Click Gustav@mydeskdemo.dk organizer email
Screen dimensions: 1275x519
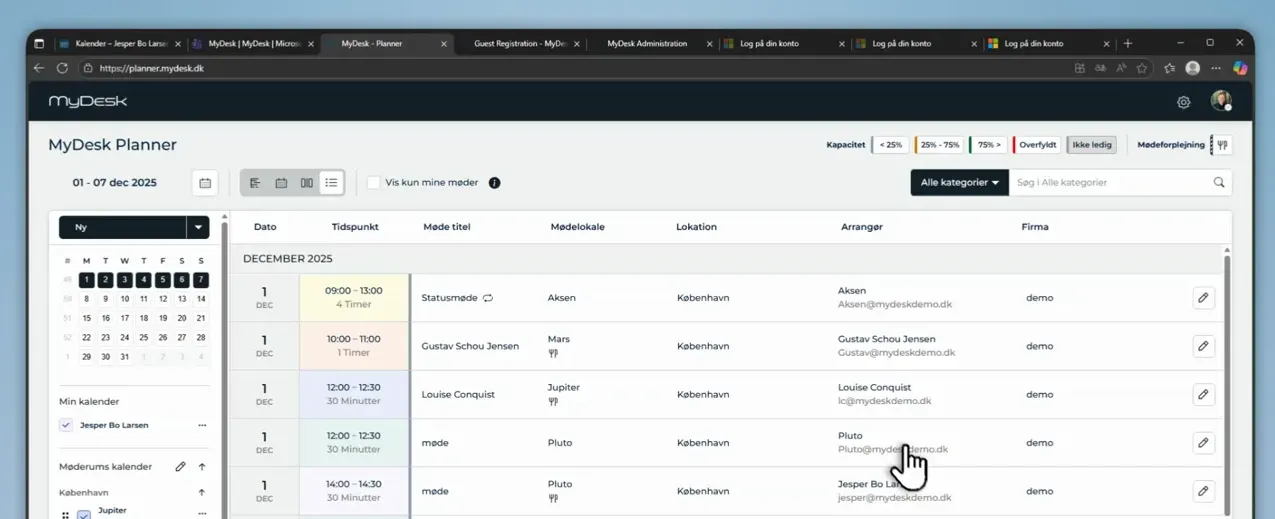coord(897,353)
